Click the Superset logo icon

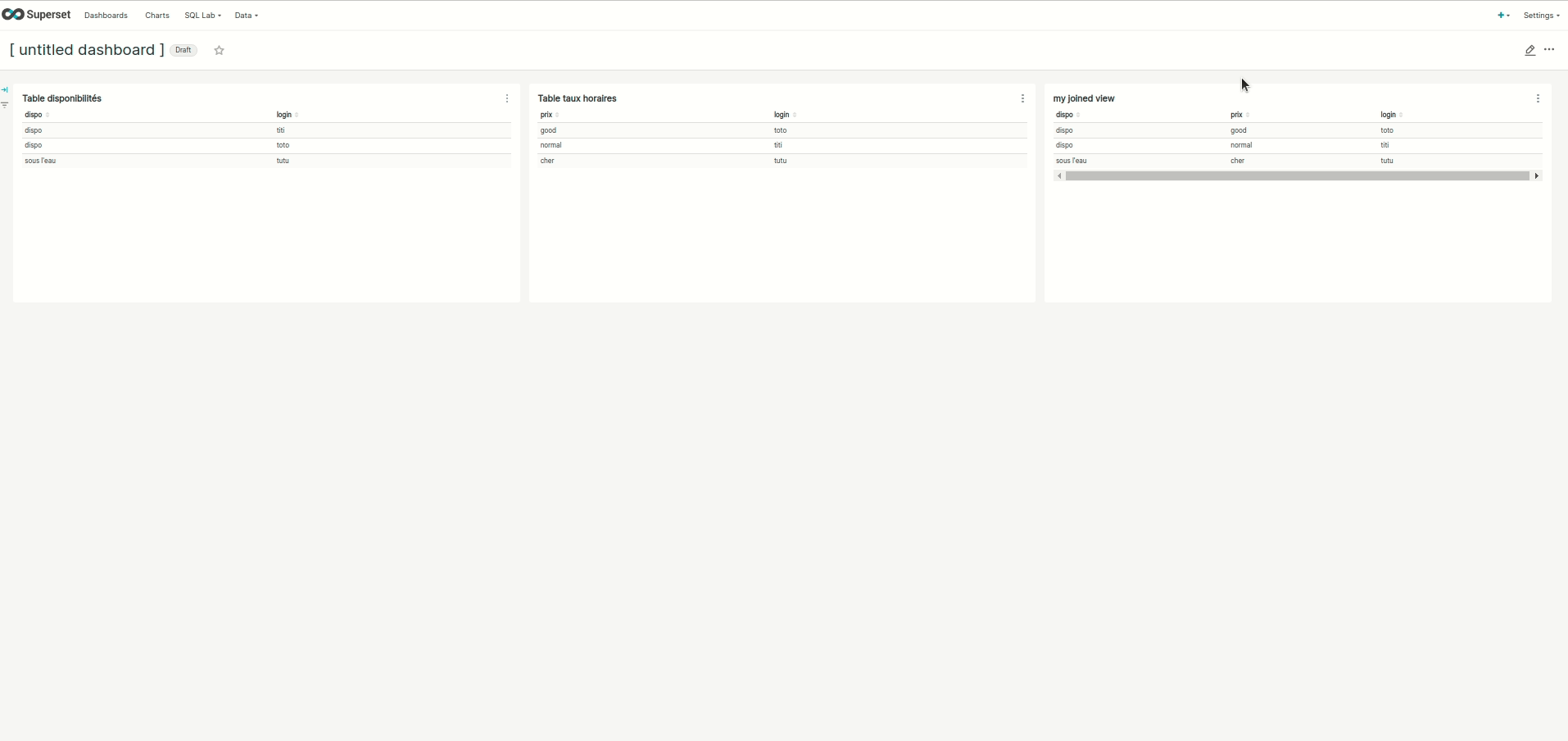[x=14, y=15]
